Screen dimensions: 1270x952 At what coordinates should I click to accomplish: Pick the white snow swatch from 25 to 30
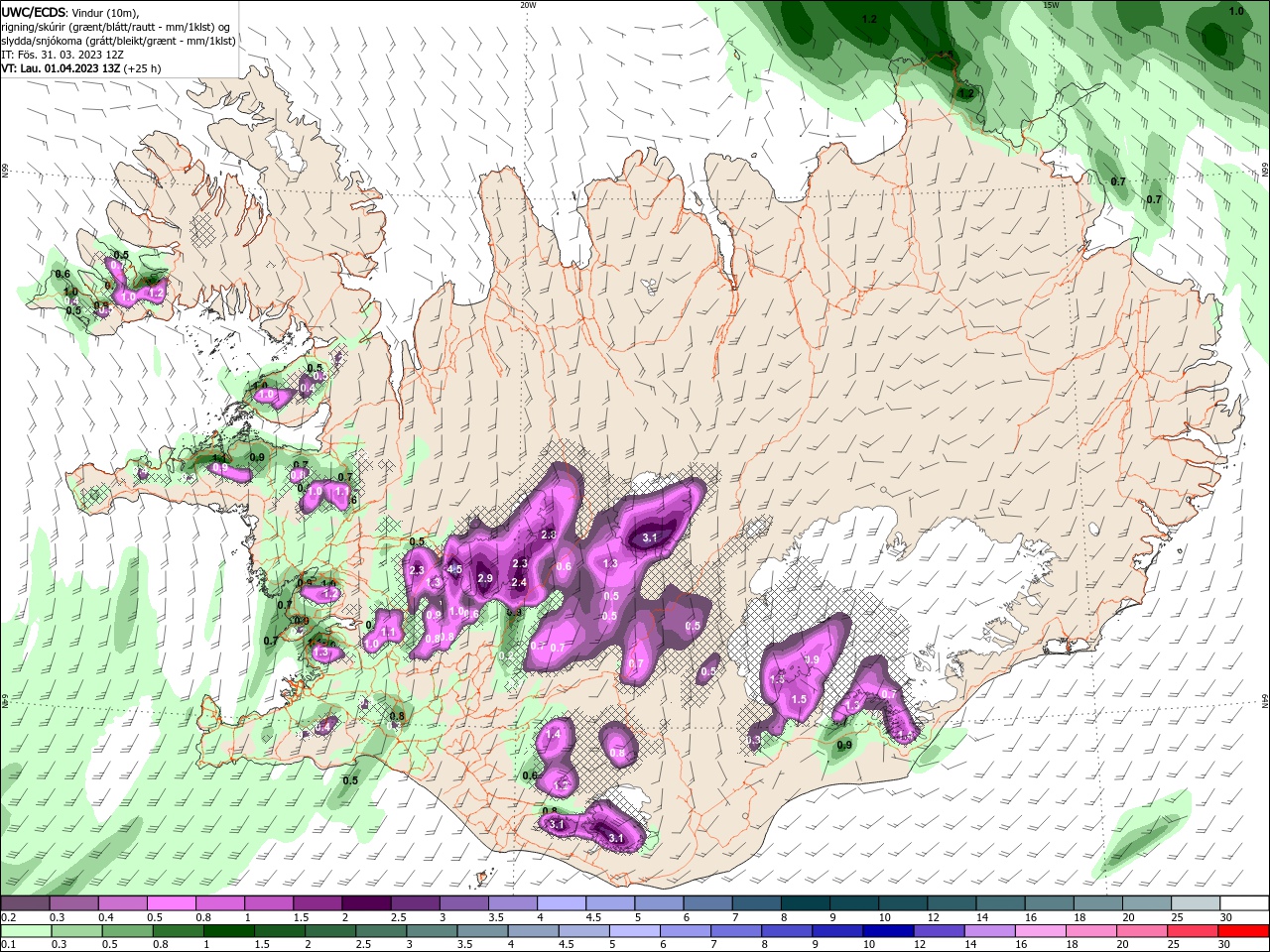[x=1194, y=903]
